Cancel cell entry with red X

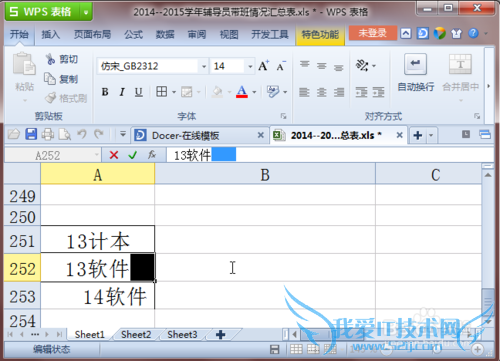[114, 155]
